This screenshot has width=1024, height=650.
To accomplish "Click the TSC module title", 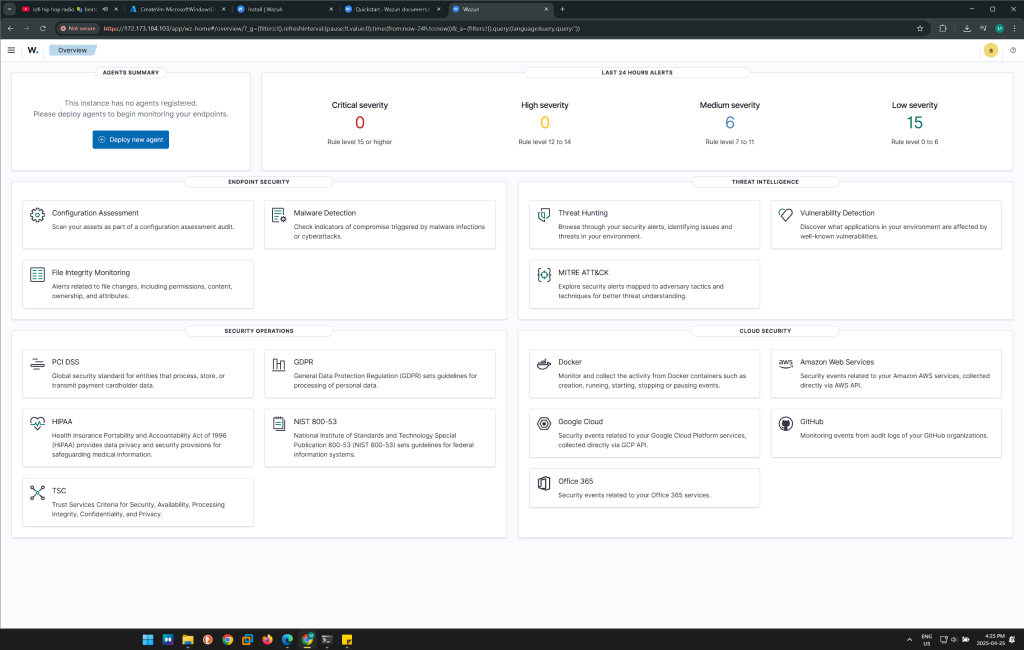I will 59,491.
